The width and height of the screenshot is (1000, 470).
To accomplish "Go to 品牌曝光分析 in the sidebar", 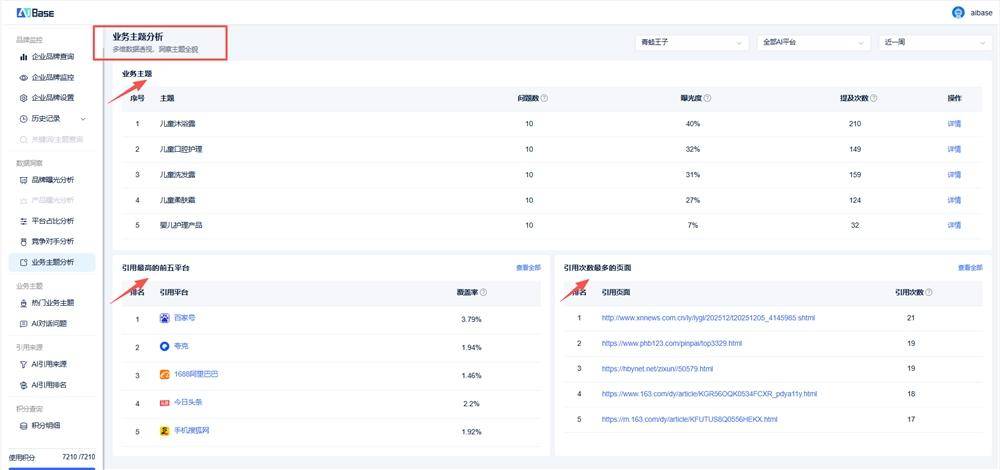I will tap(52, 180).
